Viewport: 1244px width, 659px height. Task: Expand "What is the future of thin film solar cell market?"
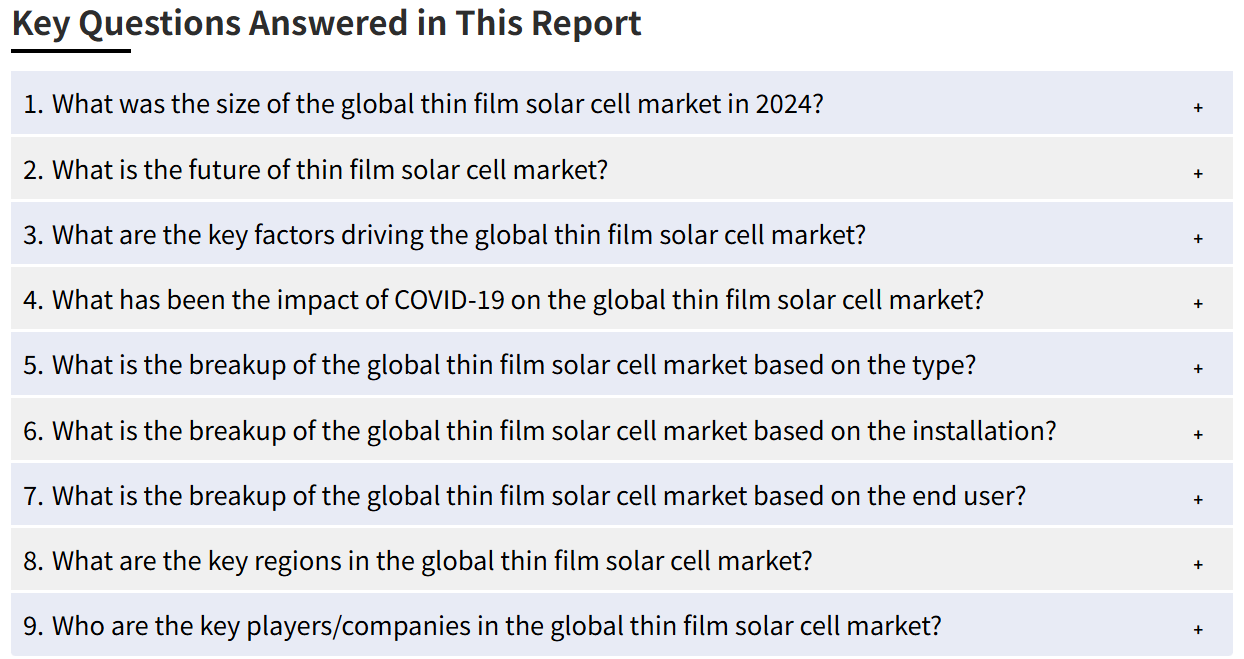621,169
